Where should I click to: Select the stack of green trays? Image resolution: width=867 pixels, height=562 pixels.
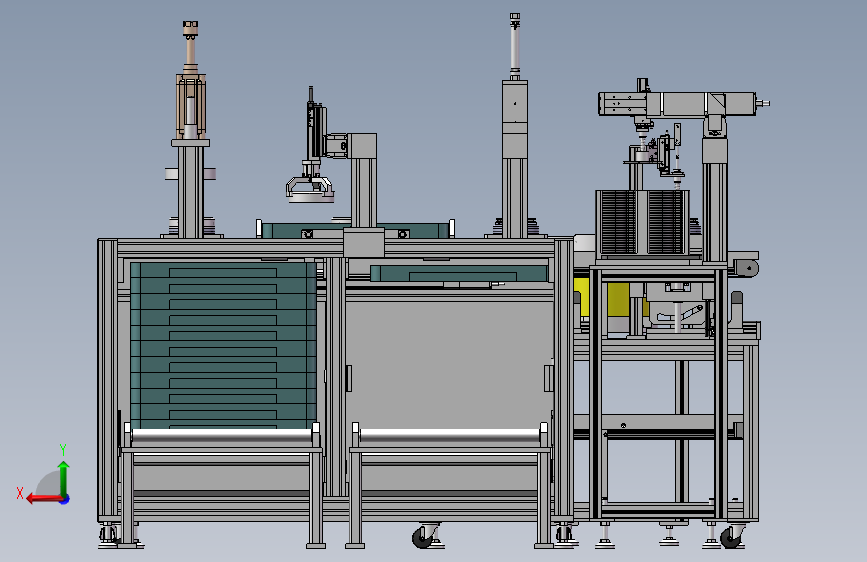point(223,345)
